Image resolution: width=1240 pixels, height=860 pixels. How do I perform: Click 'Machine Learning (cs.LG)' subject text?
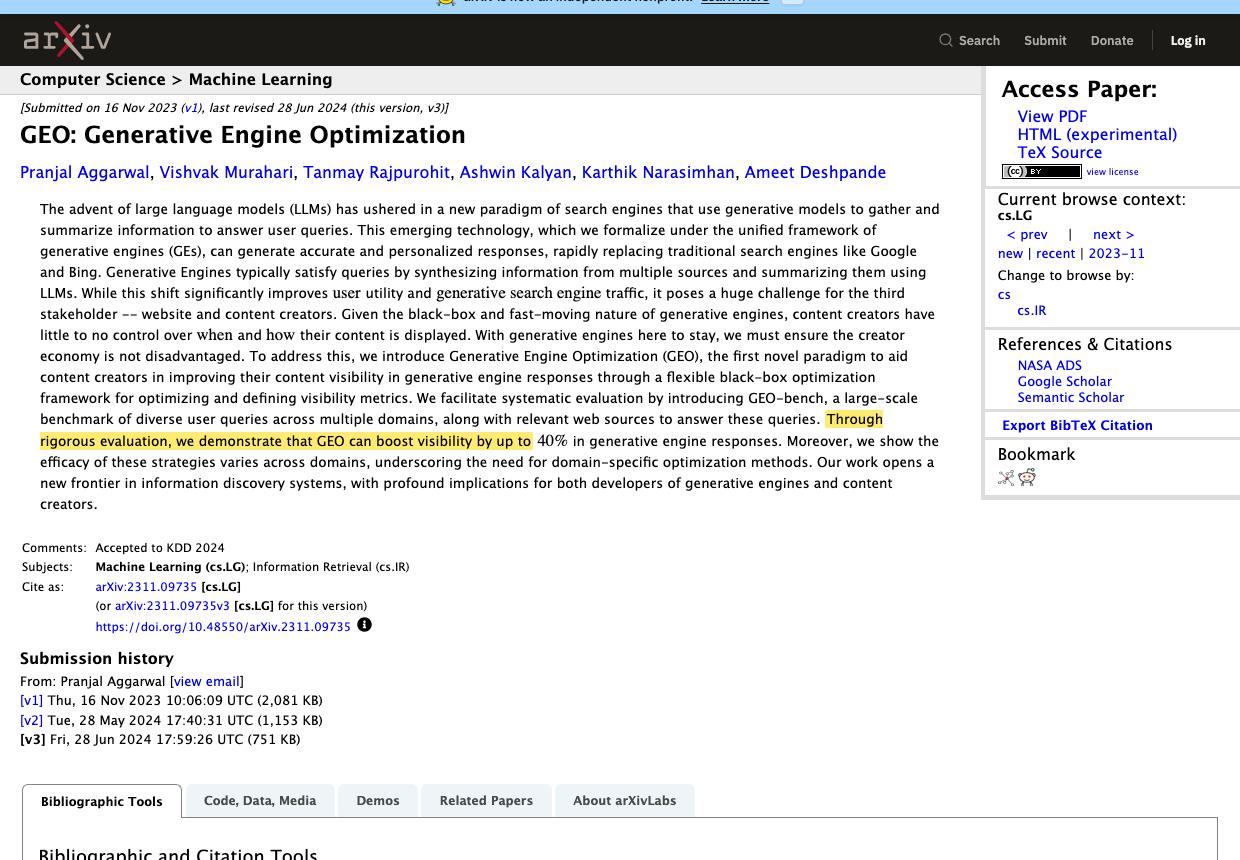[171, 567]
